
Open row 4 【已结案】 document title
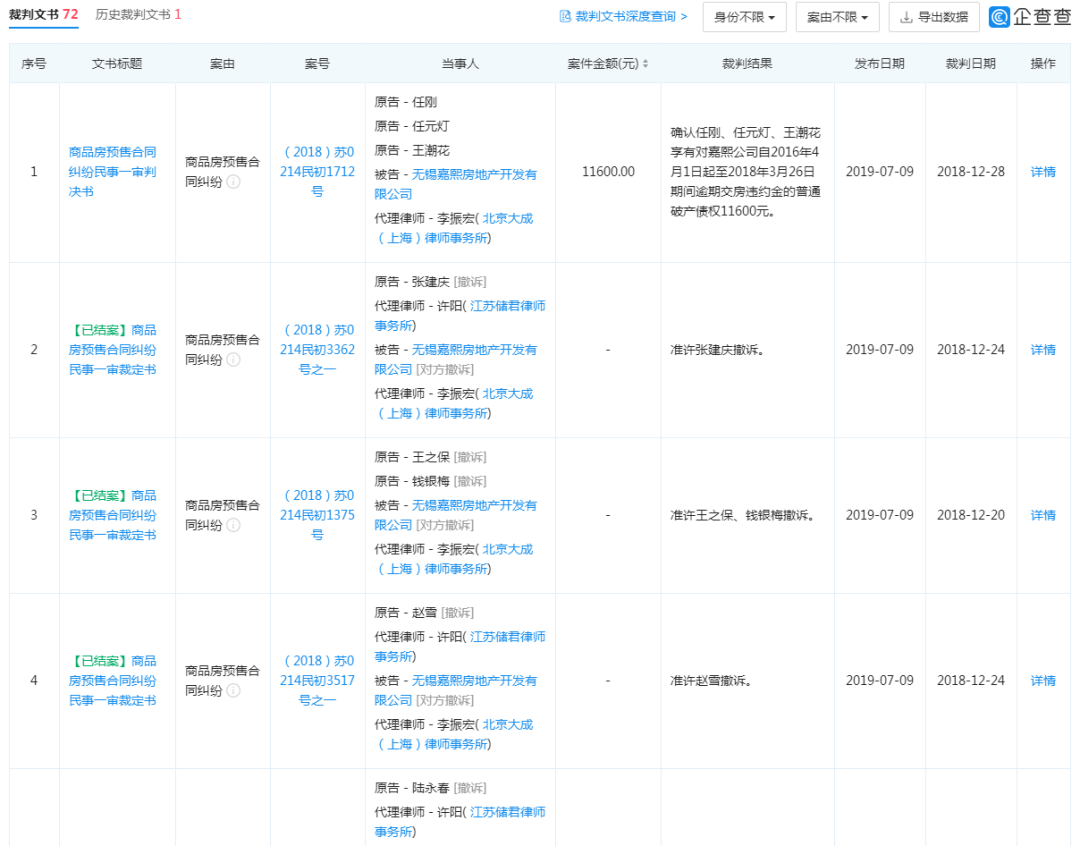coord(112,680)
